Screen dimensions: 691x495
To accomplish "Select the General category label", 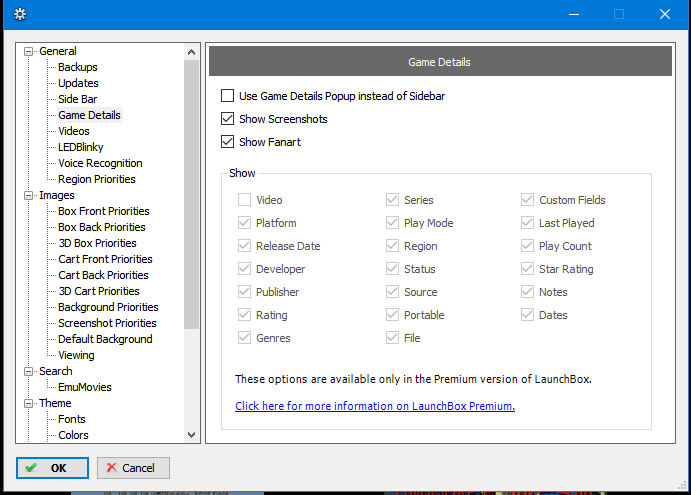I will coord(58,51).
